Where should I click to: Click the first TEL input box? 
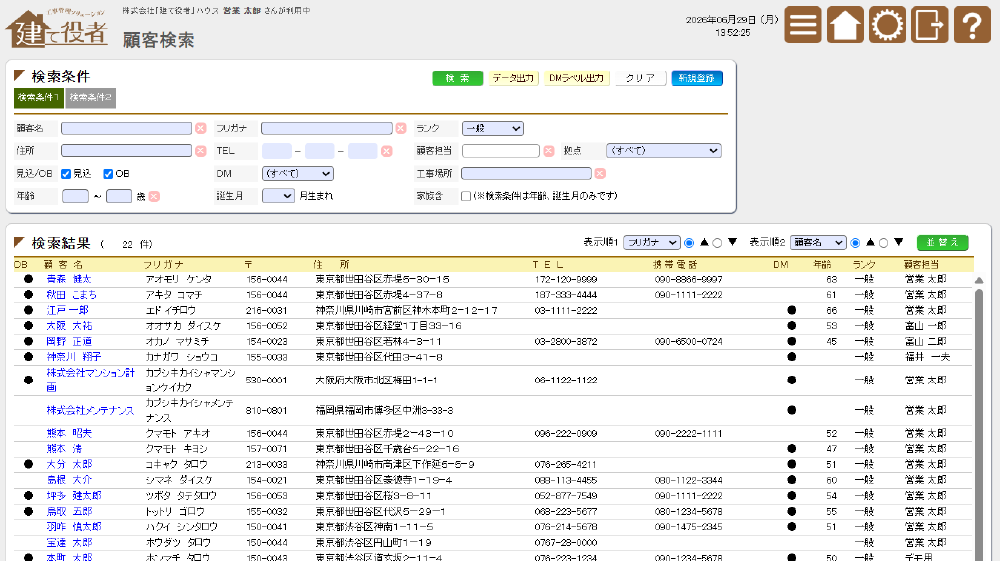pos(277,150)
